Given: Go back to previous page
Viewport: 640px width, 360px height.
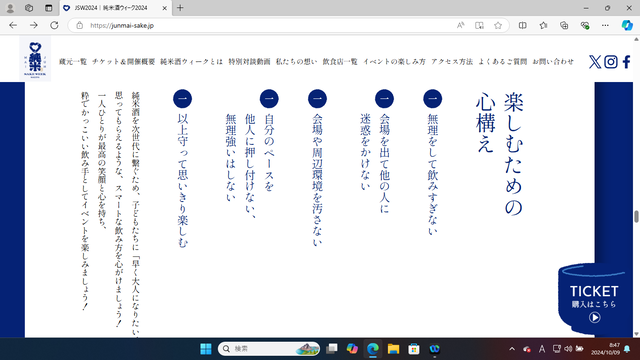Looking at the screenshot, I should (x=13, y=25).
